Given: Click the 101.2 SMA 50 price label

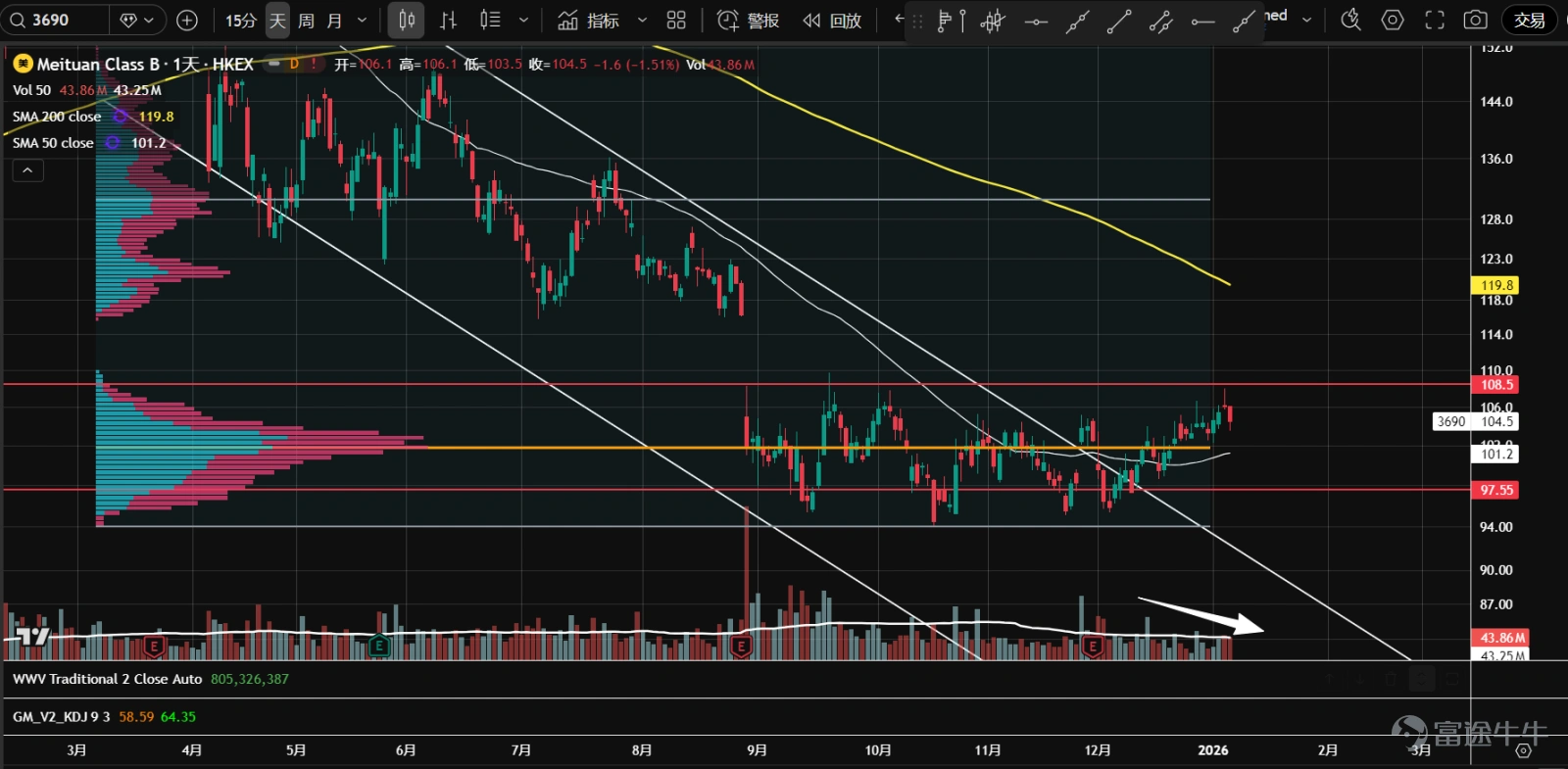Looking at the screenshot, I should click(x=1495, y=454).
